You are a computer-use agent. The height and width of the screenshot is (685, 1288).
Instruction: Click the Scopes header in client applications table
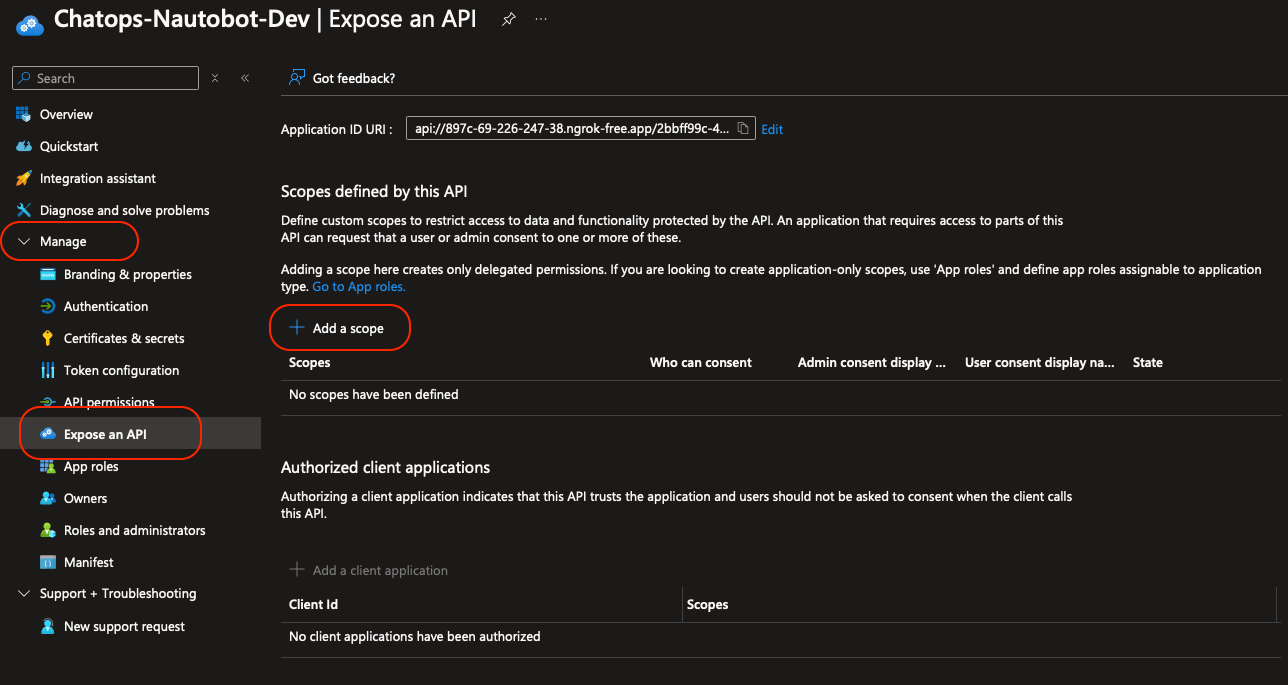pos(708,604)
